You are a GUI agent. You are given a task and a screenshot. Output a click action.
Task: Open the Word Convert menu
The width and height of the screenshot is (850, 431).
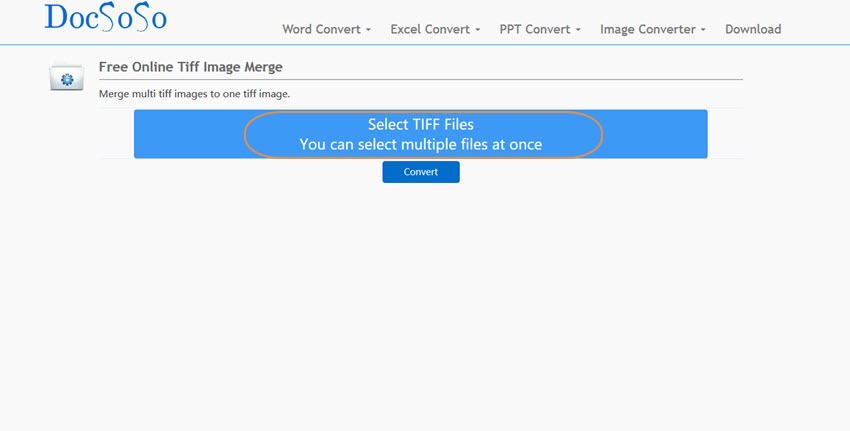[x=321, y=29]
